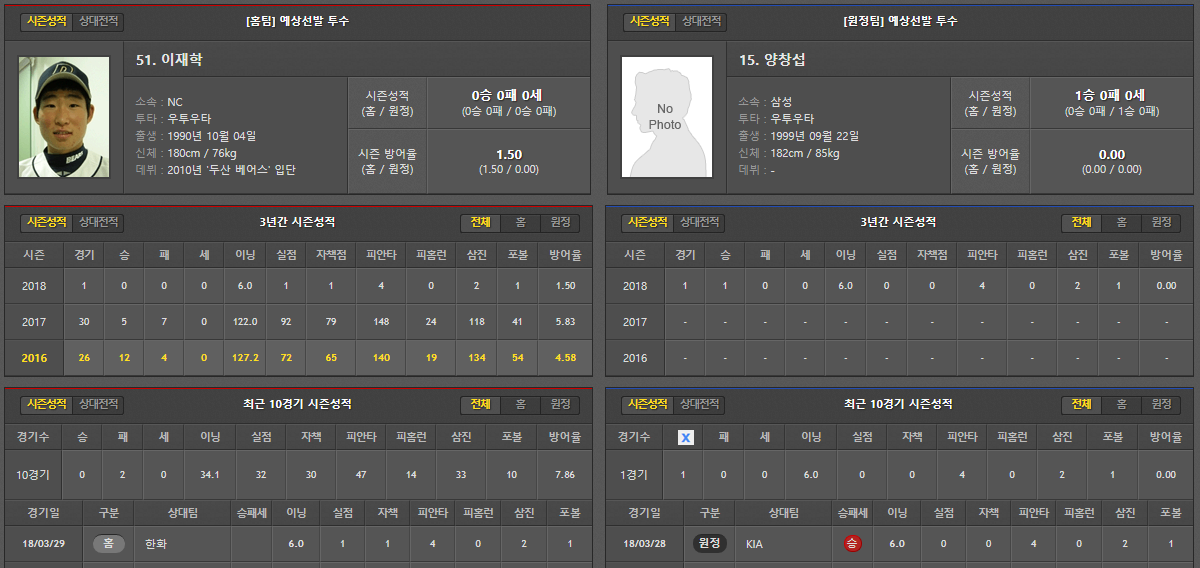Click team affiliation 'NC' in 이재학 profile
This screenshot has width=1200, height=568.
pos(175,101)
